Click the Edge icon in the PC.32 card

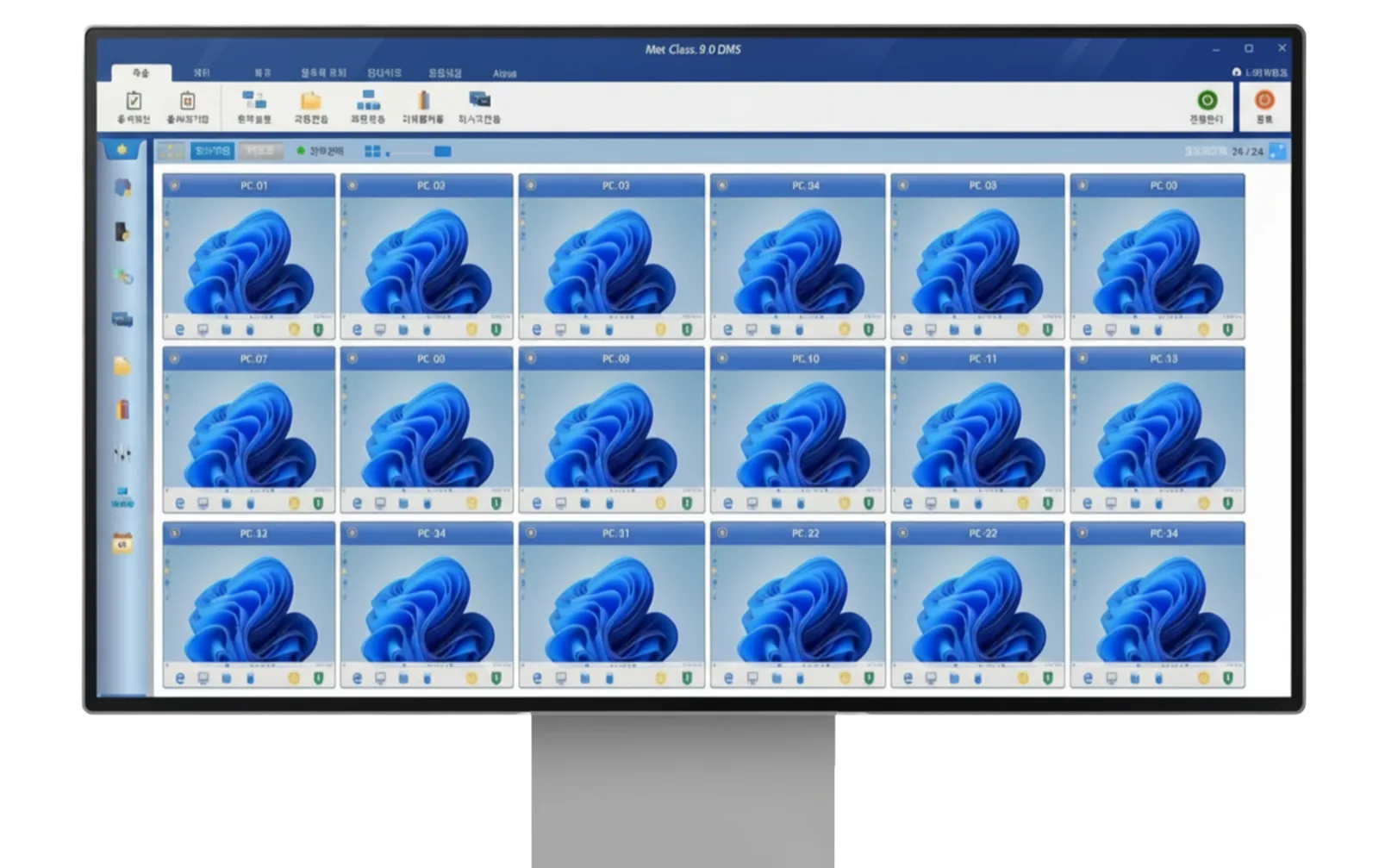[180, 679]
